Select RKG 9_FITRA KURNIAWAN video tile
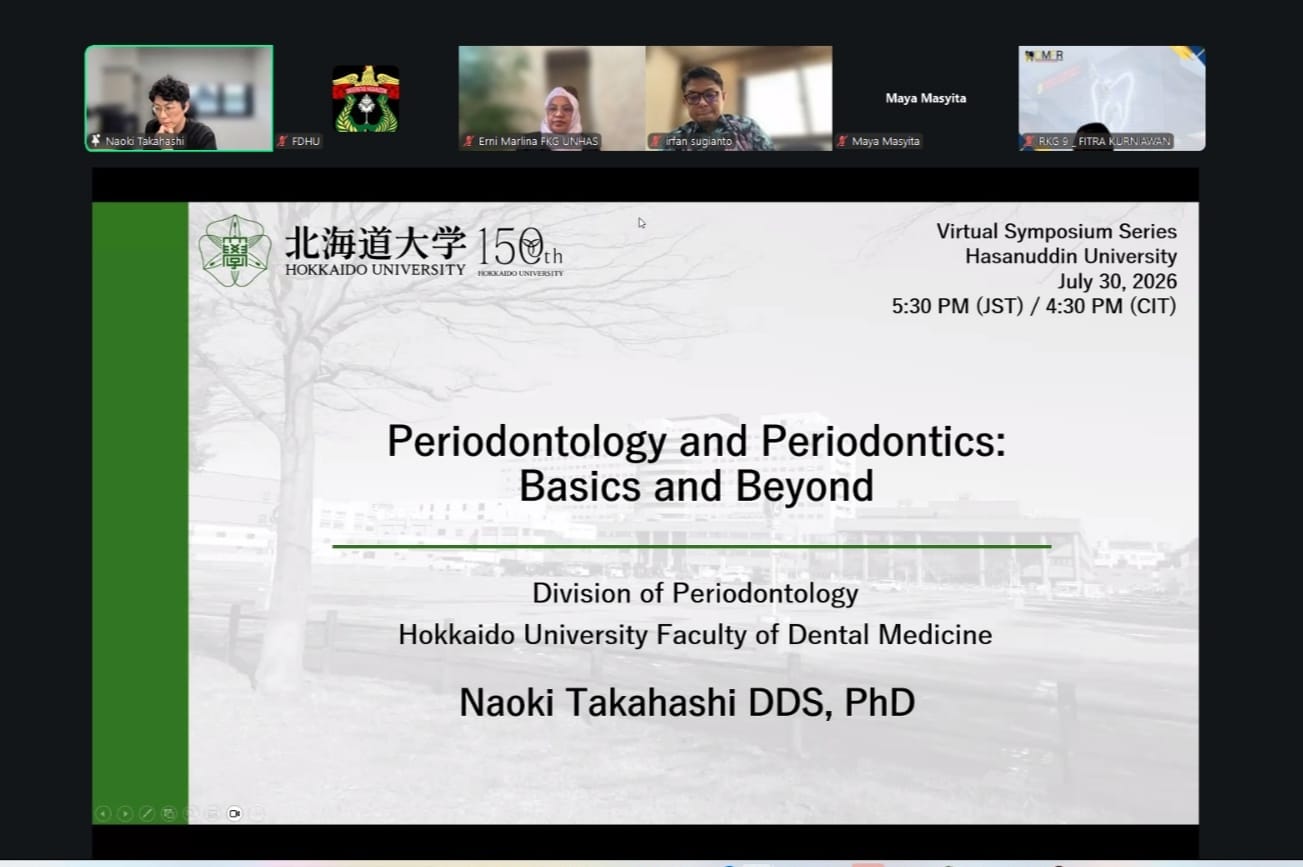The height and width of the screenshot is (867, 1303). point(1112,98)
